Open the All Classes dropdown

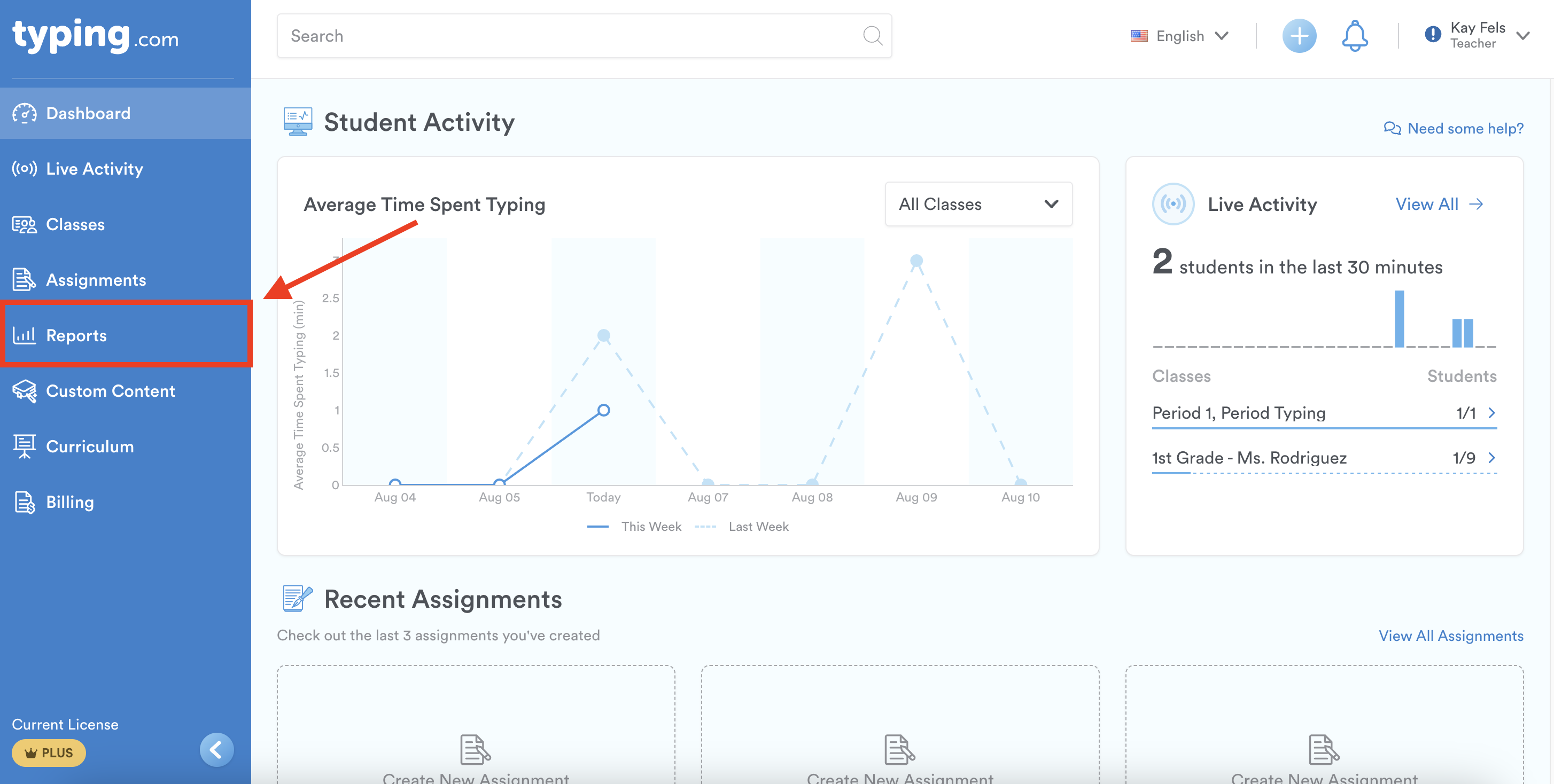[978, 205]
